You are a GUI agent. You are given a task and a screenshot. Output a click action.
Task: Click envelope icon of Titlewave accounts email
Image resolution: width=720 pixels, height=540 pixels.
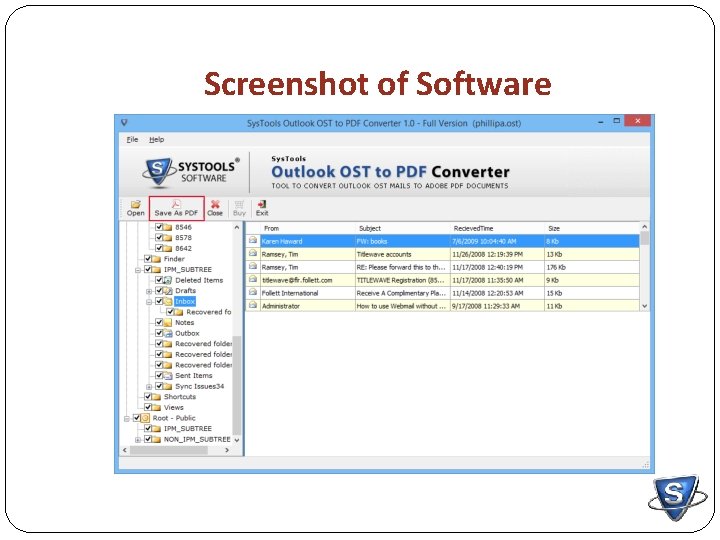pyautogui.click(x=253, y=253)
